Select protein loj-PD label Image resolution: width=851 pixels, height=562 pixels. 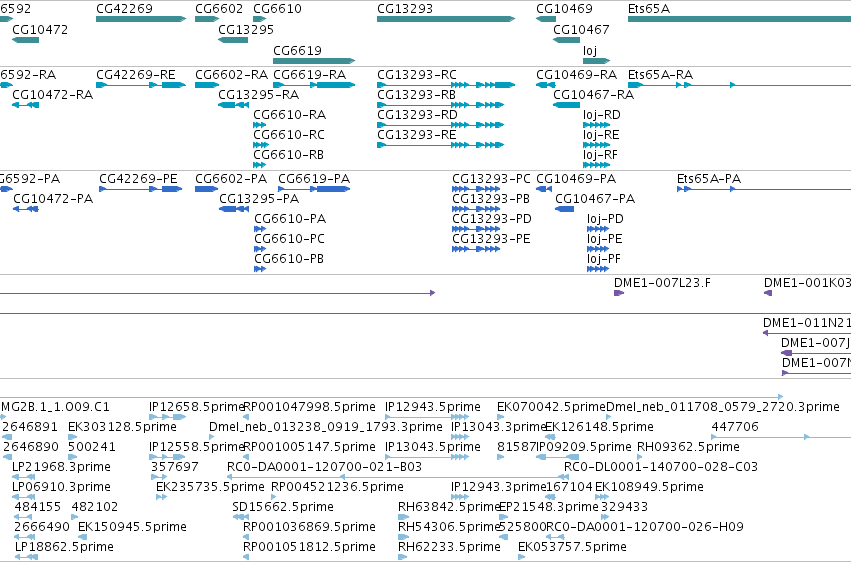[605, 219]
